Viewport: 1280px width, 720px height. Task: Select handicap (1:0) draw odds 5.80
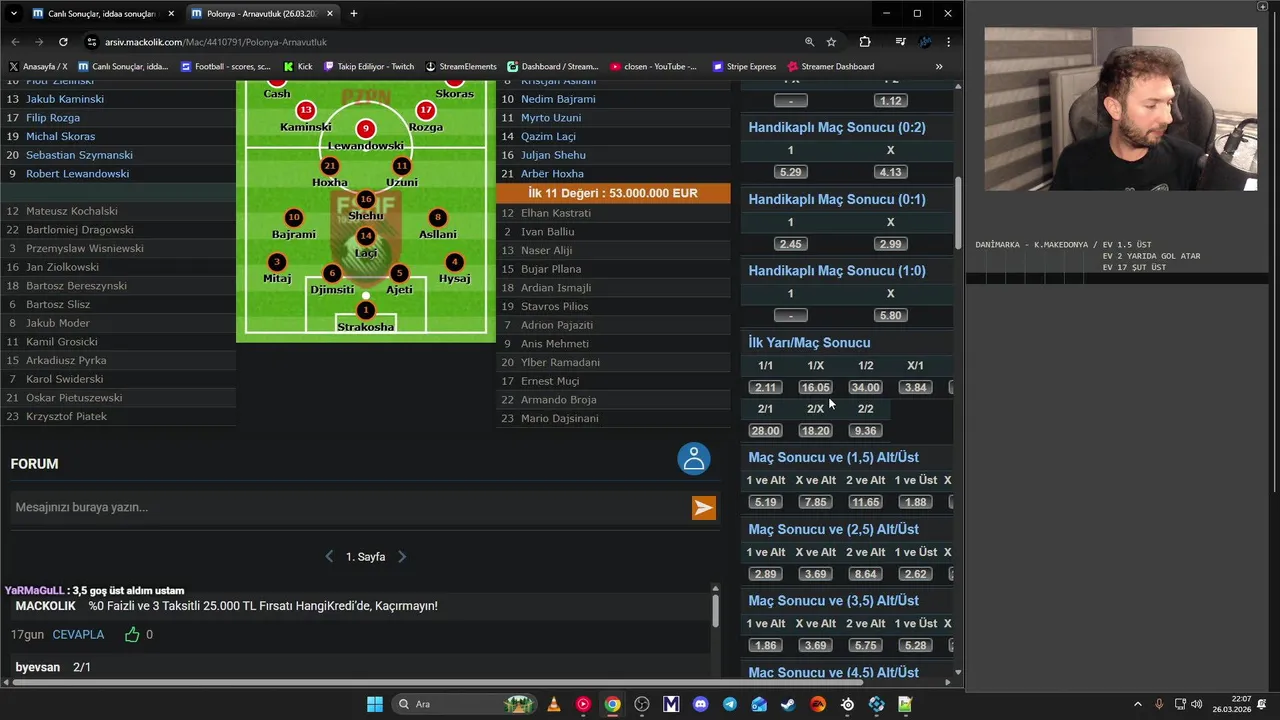[x=890, y=315]
